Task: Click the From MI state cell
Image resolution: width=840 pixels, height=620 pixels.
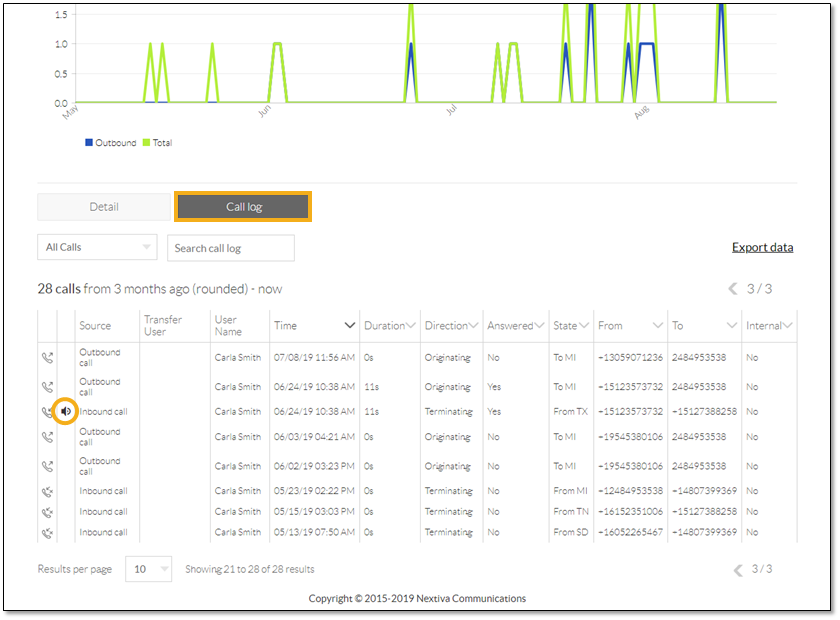Action: [571, 491]
